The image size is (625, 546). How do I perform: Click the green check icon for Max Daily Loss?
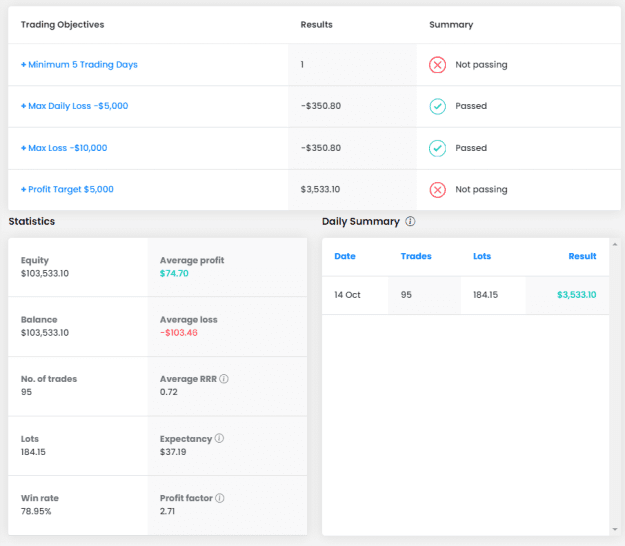(437, 106)
